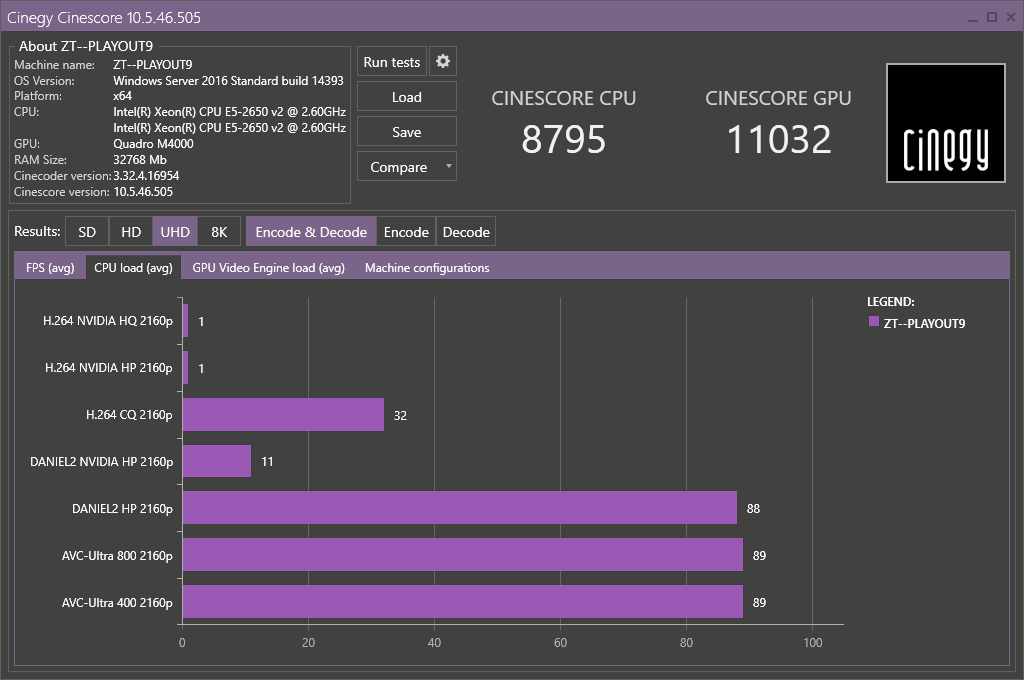This screenshot has width=1024, height=680.
Task: Select the UHD results toggle
Action: 175,232
